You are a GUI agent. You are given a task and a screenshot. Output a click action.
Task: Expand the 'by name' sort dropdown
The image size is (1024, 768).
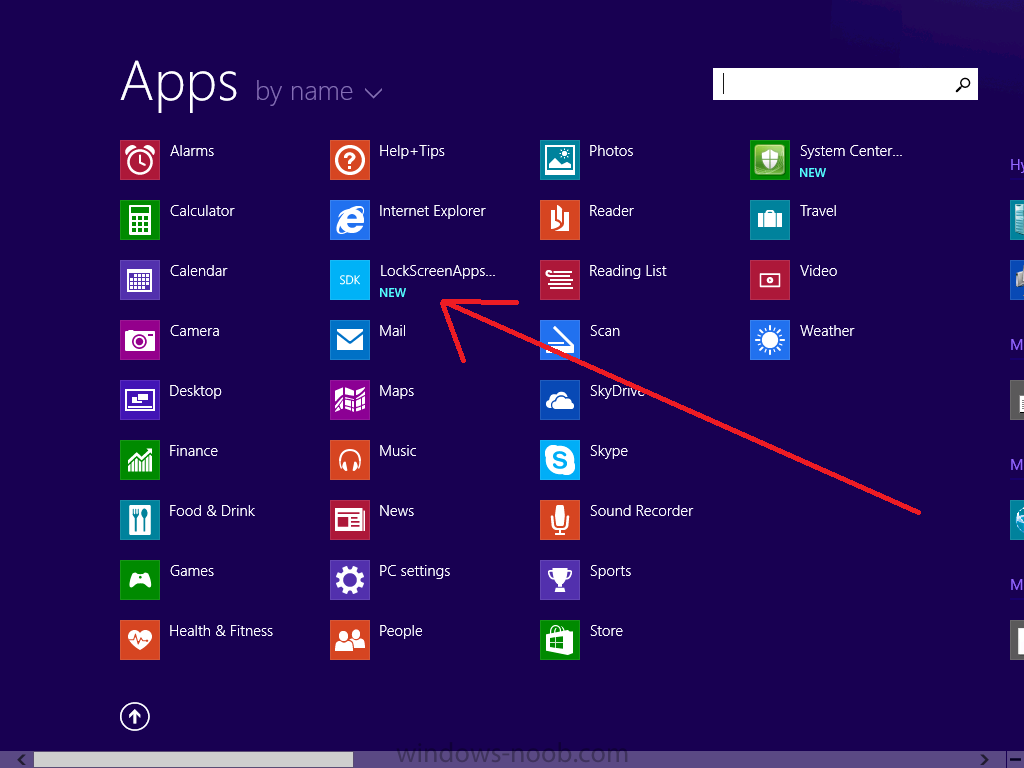pyautogui.click(x=319, y=91)
